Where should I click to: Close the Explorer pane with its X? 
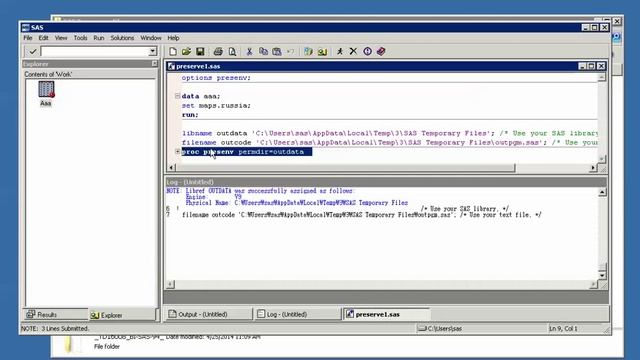155,64
